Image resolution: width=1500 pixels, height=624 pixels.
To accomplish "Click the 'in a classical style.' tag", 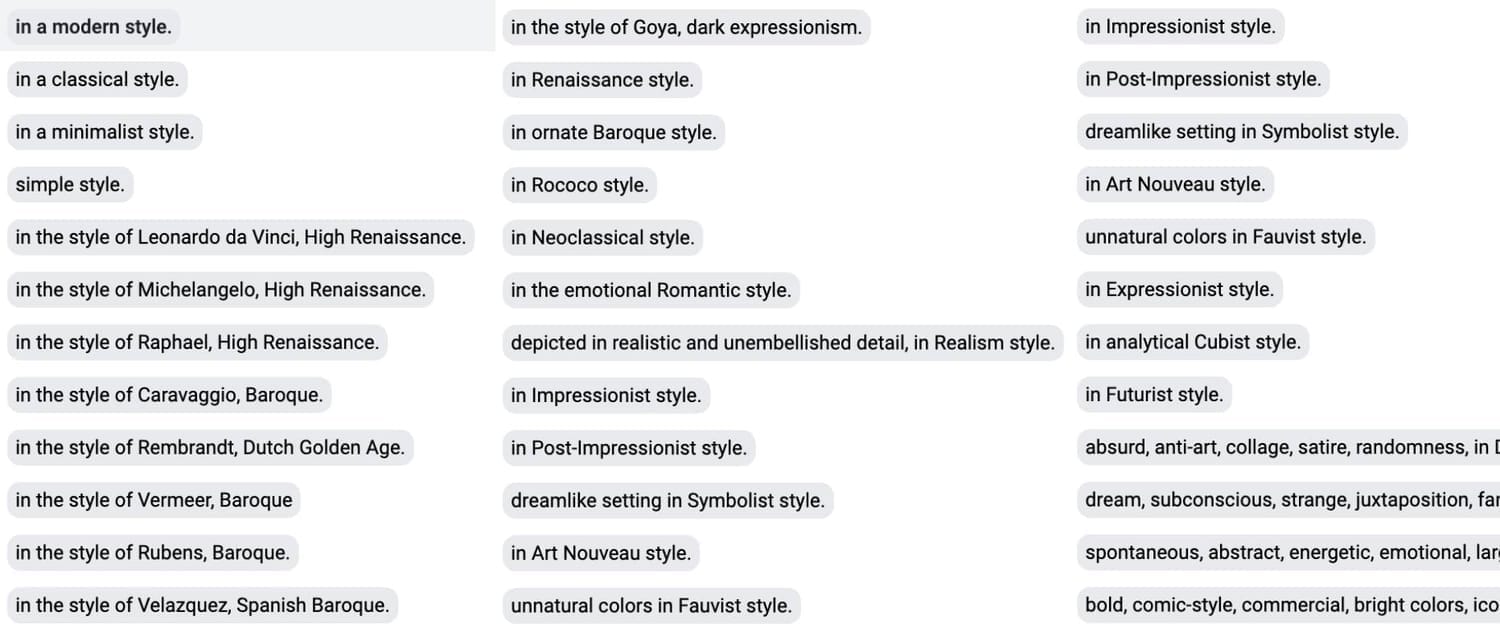I will click(97, 79).
